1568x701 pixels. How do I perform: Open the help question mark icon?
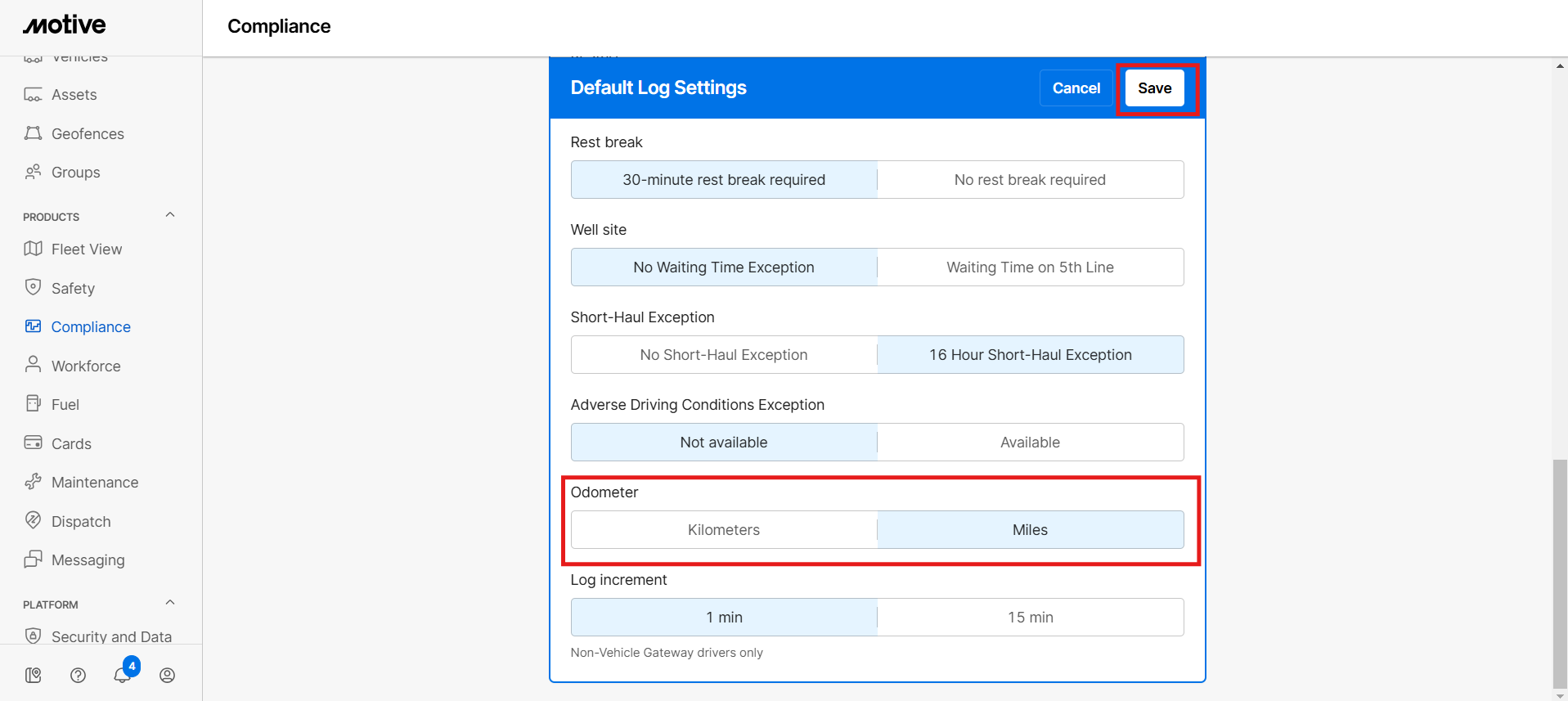pyautogui.click(x=78, y=675)
